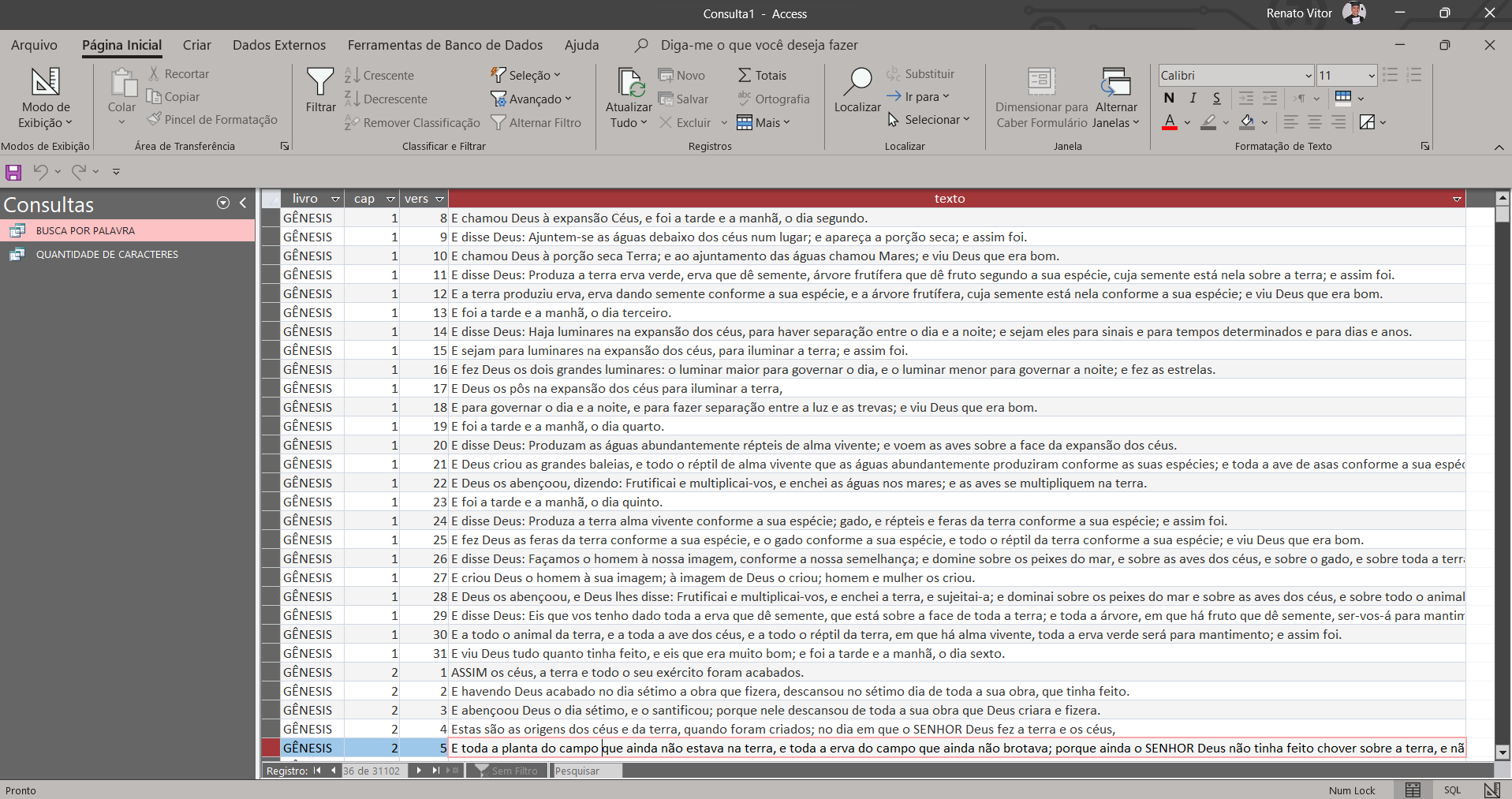This screenshot has height=799, width=1512.
Task: Click the Localizar magnifying glass icon
Action: [857, 80]
